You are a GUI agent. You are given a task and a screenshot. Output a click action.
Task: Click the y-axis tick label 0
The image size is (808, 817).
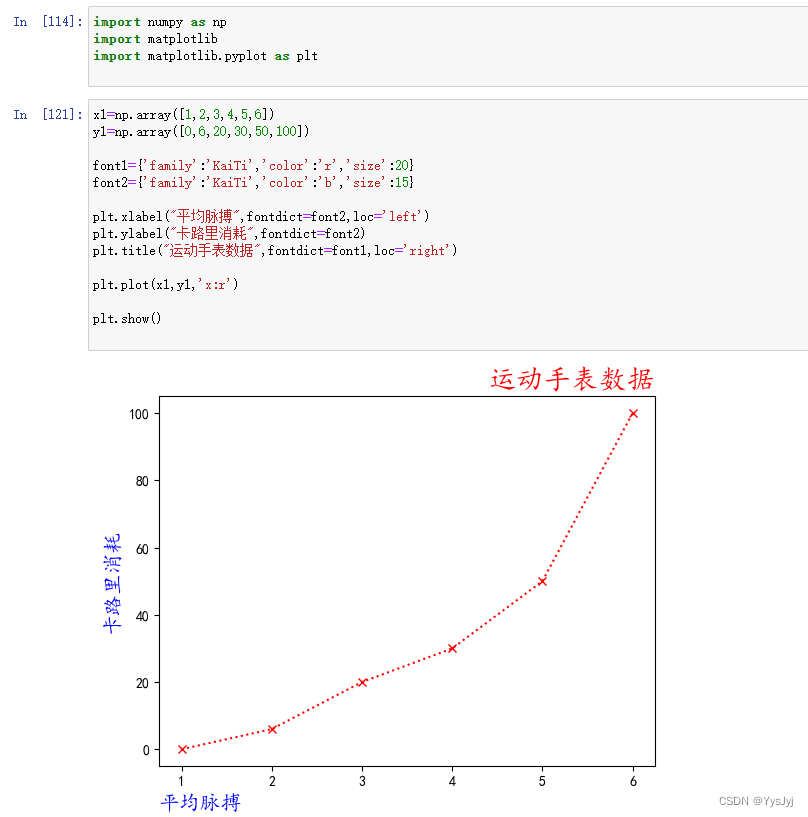click(146, 750)
